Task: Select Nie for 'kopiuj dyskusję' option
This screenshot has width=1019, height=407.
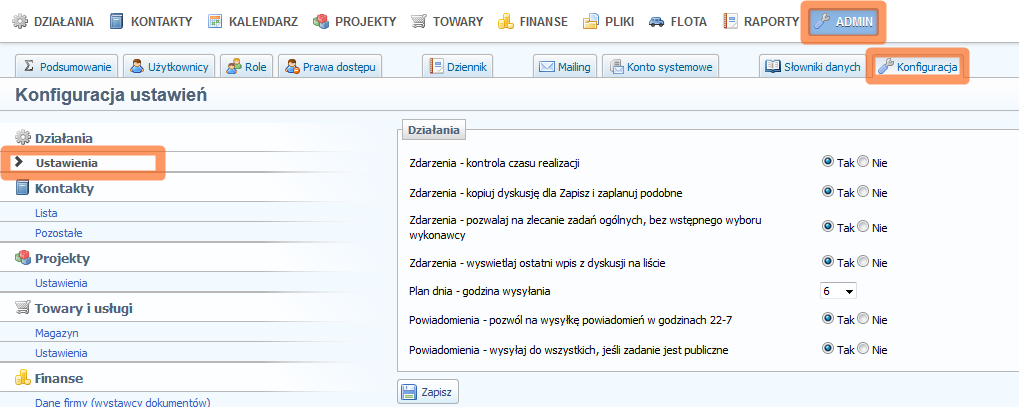Action: (x=864, y=192)
